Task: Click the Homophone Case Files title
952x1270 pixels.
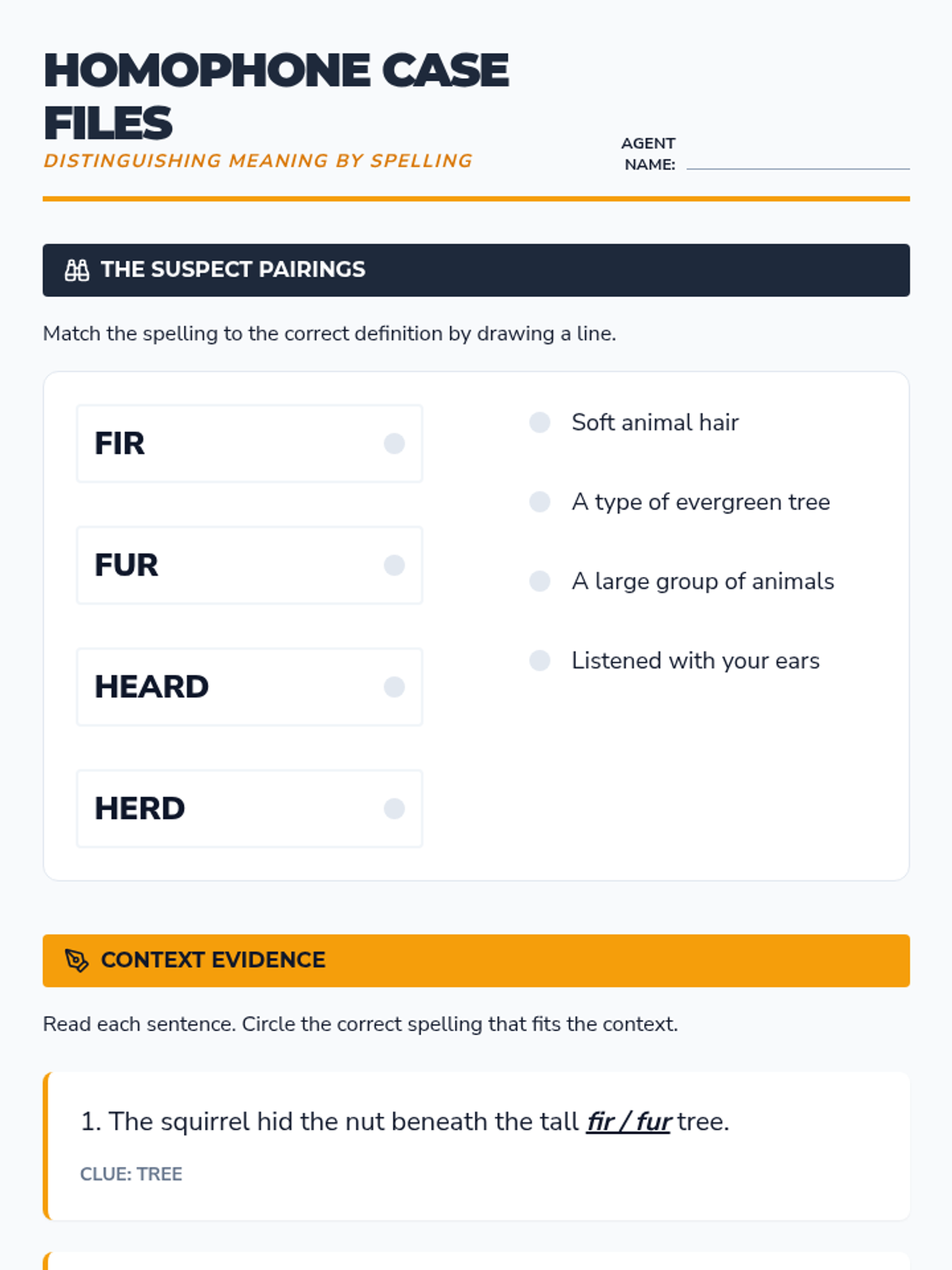Action: pos(276,96)
